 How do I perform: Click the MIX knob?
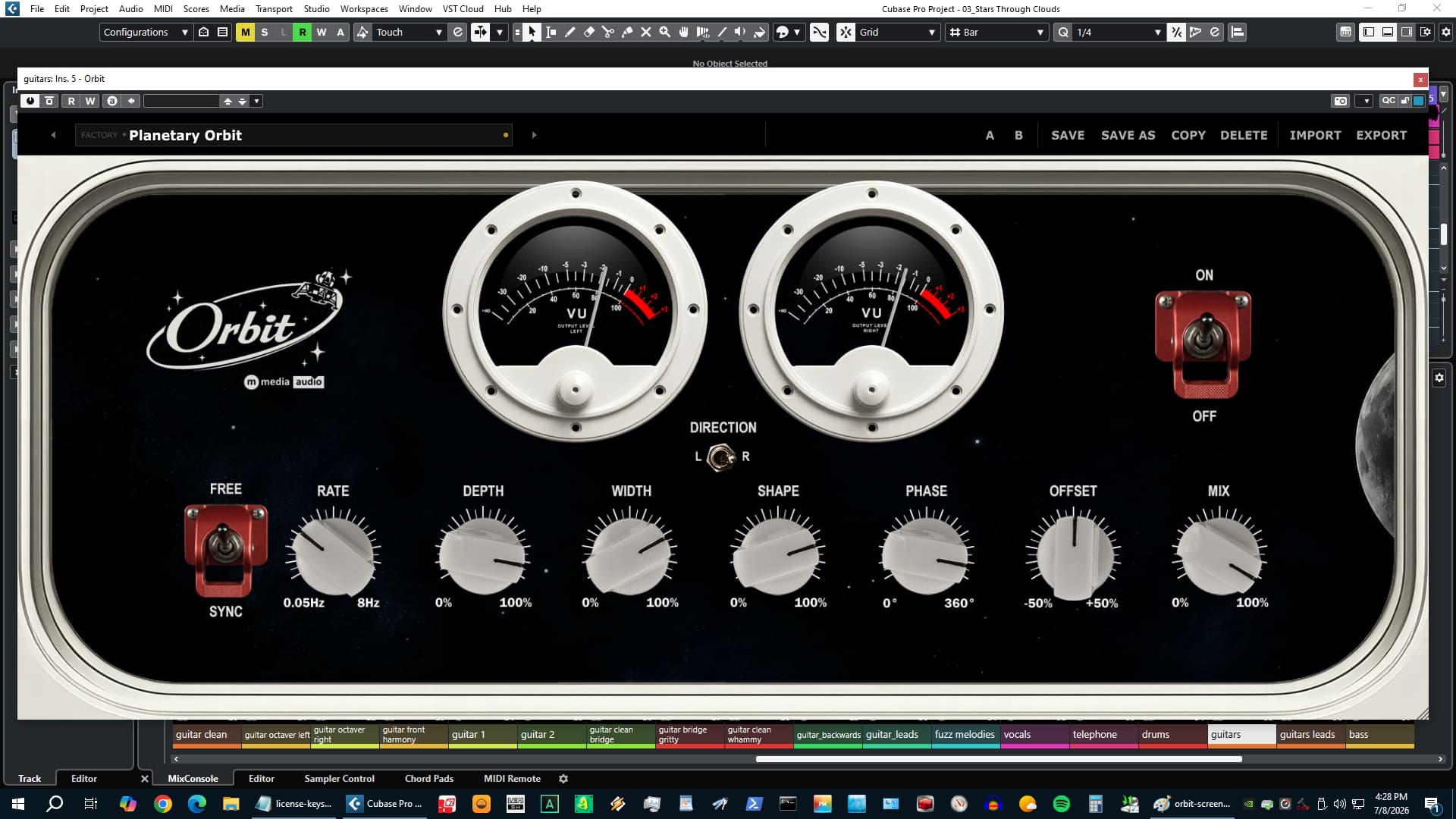tap(1219, 555)
